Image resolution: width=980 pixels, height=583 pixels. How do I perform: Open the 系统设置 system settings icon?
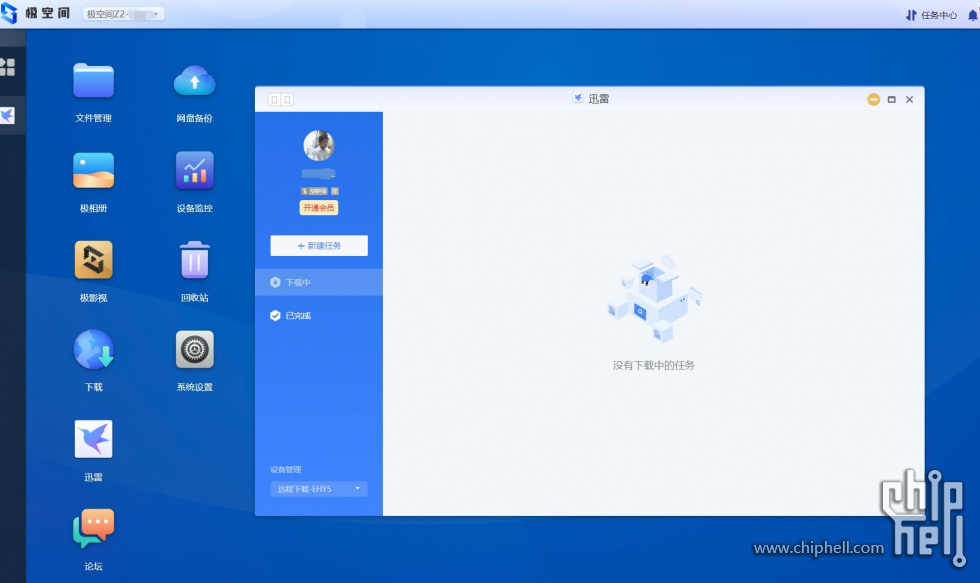(194, 350)
